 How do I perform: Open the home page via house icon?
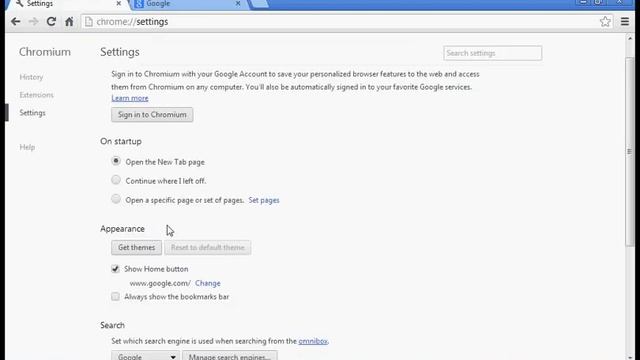(69, 22)
